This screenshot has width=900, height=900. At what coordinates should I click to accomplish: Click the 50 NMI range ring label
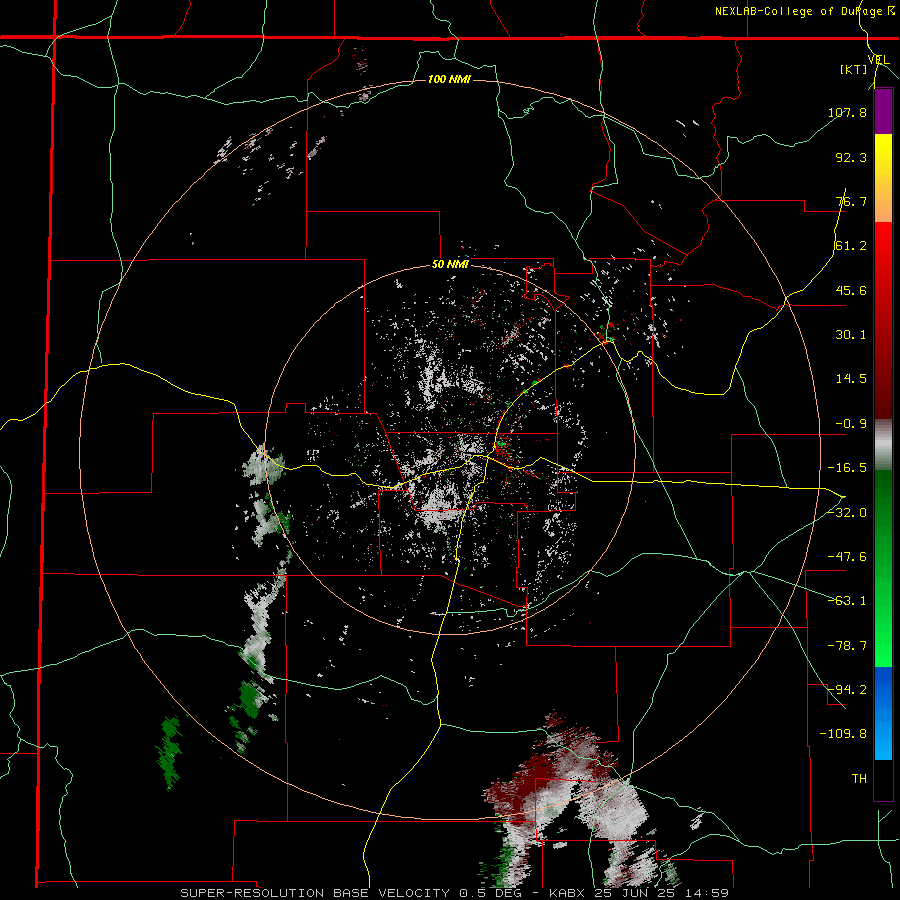coord(450,265)
